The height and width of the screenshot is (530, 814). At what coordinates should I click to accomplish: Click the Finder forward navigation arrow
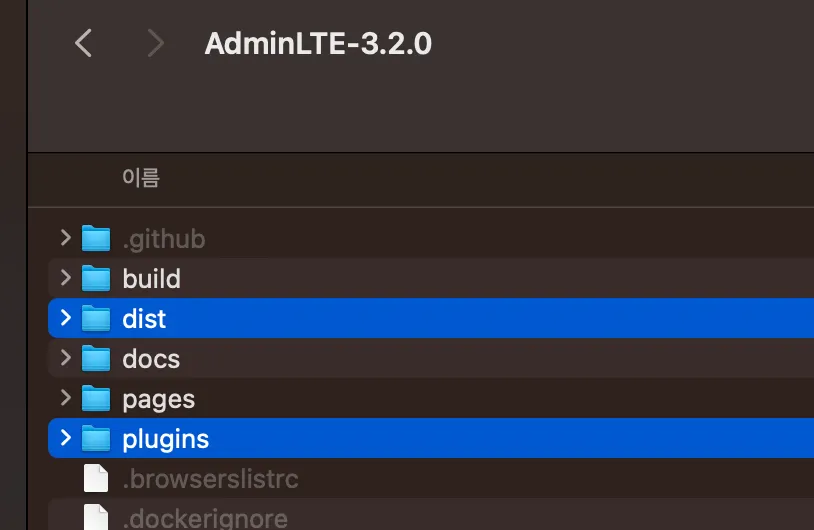(154, 43)
